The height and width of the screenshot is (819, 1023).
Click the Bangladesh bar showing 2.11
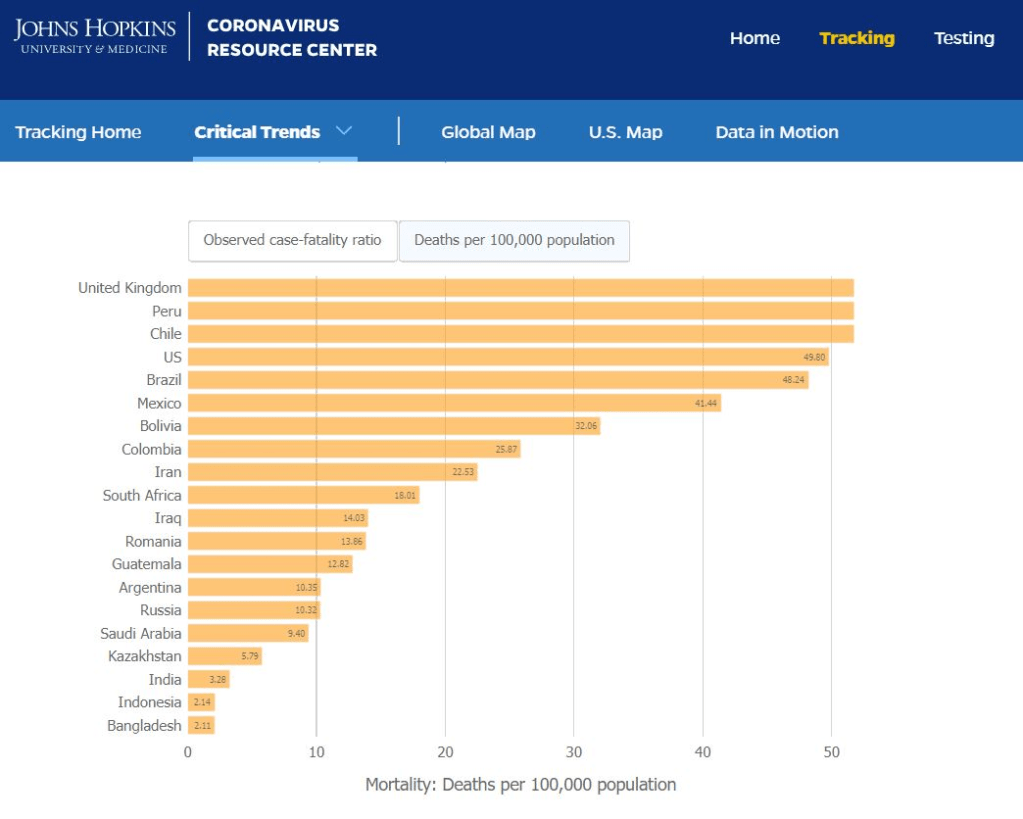click(x=201, y=725)
